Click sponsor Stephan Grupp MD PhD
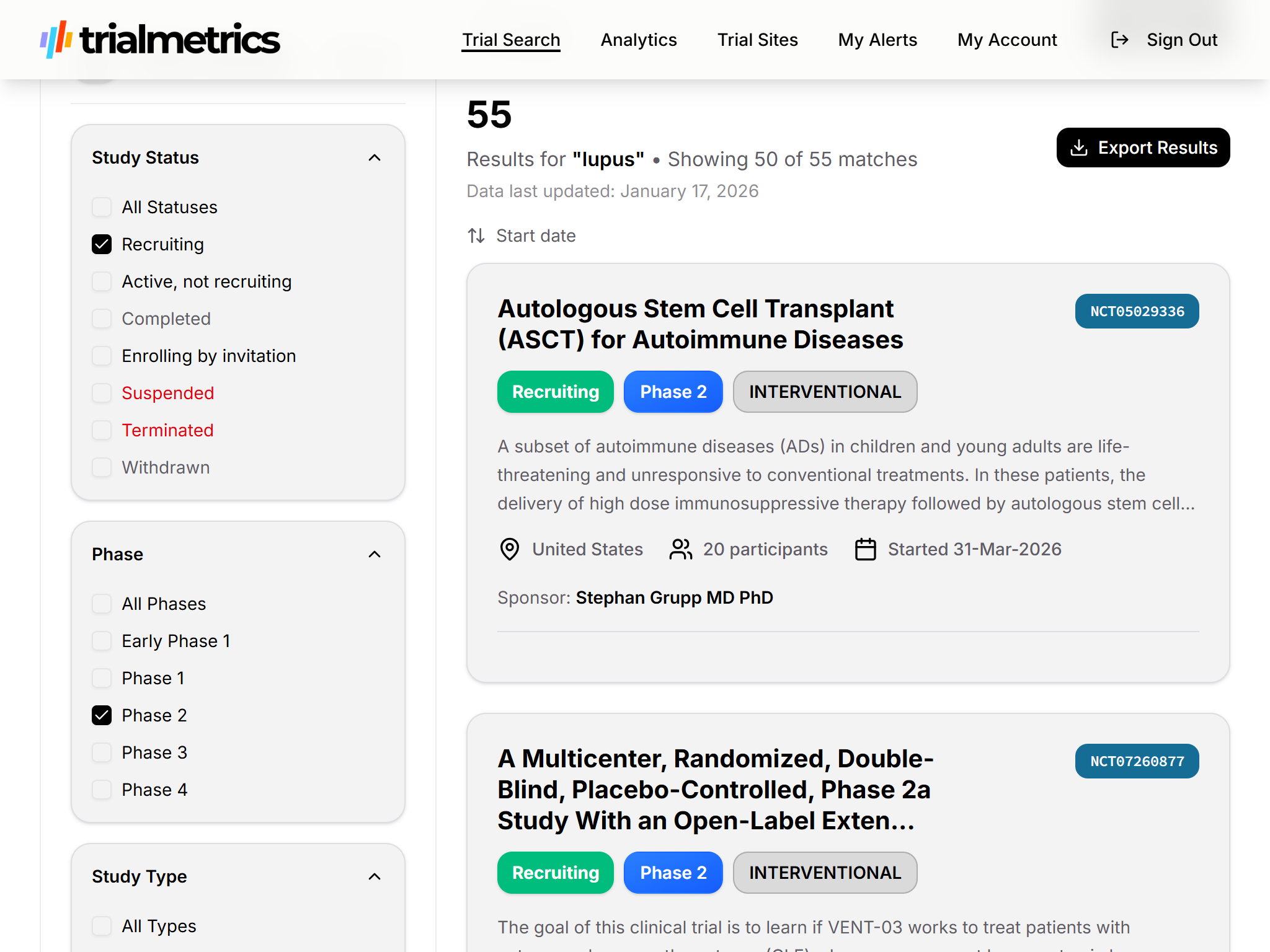Screen dimensions: 1270x952 (674, 597)
